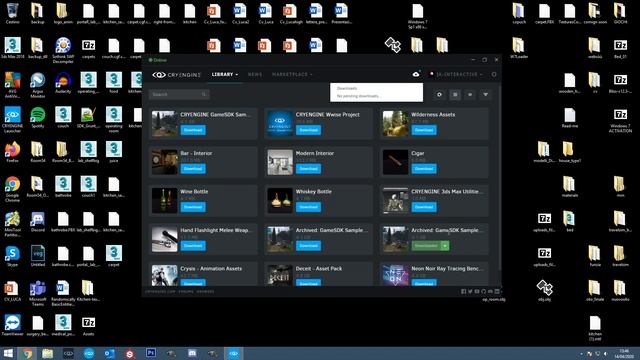Download the Wine Bottle asset
640x360 pixels.
193,207
